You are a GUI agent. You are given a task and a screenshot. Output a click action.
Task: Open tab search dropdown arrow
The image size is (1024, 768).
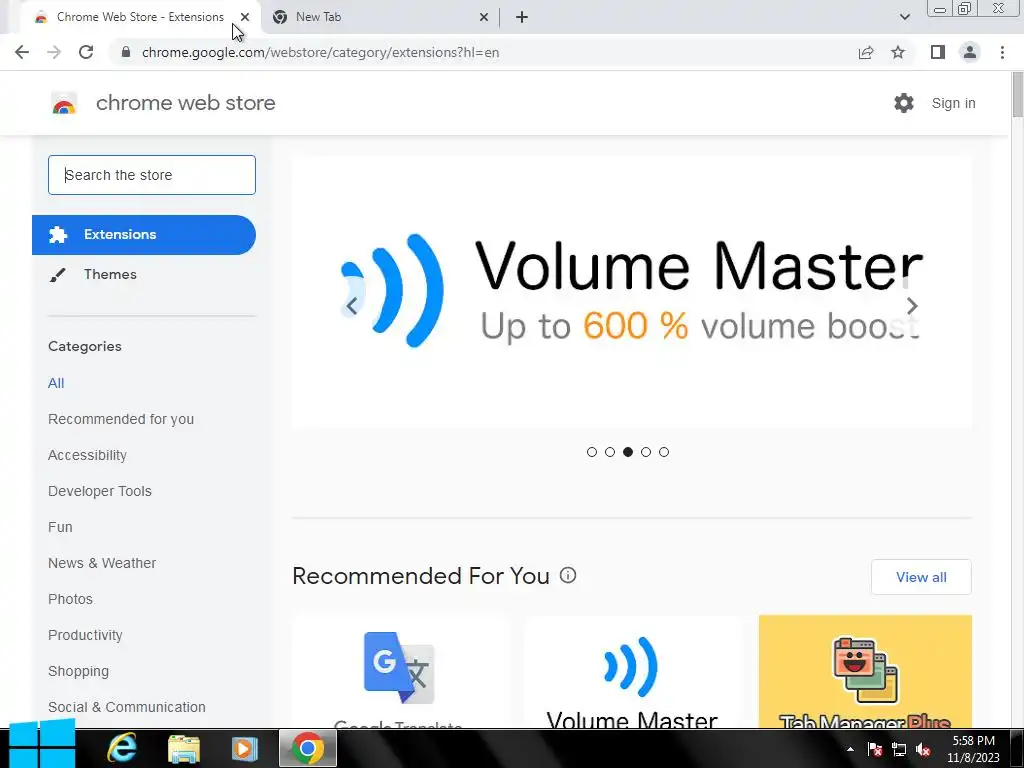[x=904, y=17]
